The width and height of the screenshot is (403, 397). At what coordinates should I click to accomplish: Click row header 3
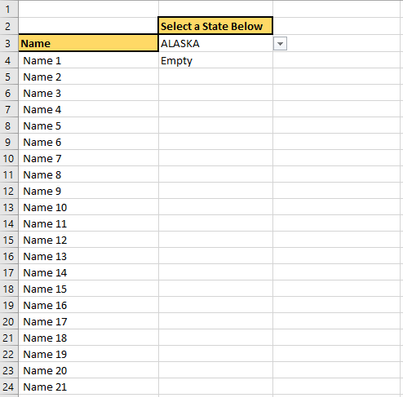click(x=9, y=43)
